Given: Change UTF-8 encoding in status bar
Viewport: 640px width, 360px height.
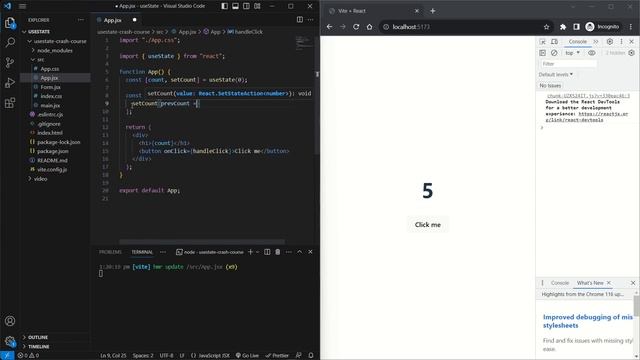Looking at the screenshot, I should coord(166,356).
